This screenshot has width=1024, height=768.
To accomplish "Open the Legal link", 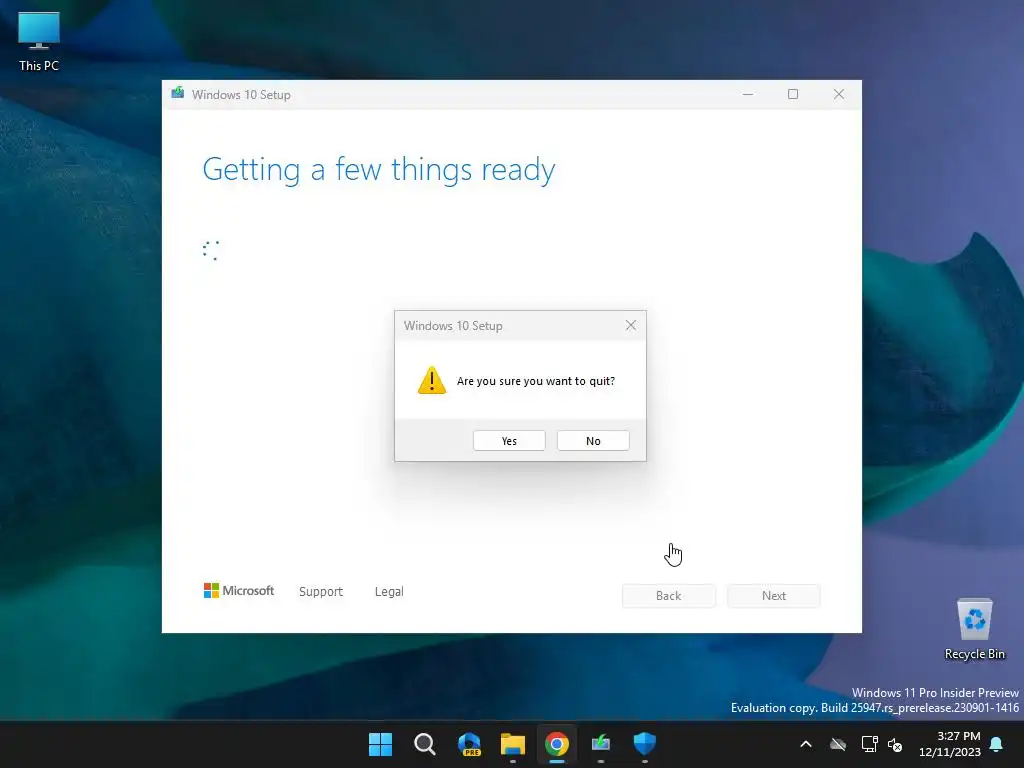I will [389, 592].
